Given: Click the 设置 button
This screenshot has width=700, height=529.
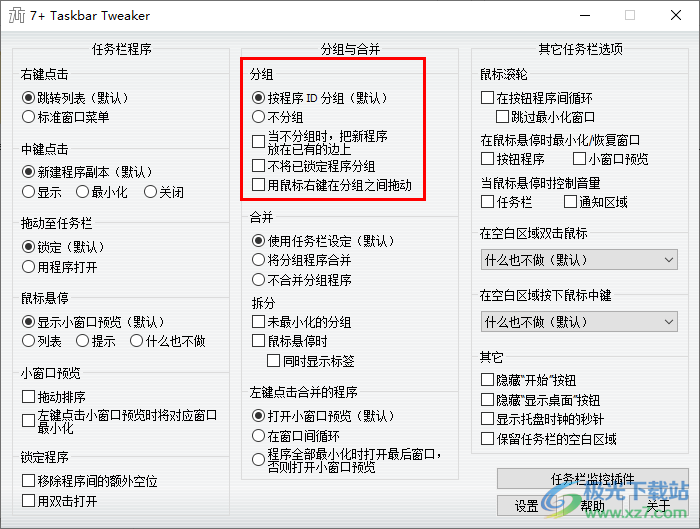Looking at the screenshot, I should pyautogui.click(x=527, y=506).
